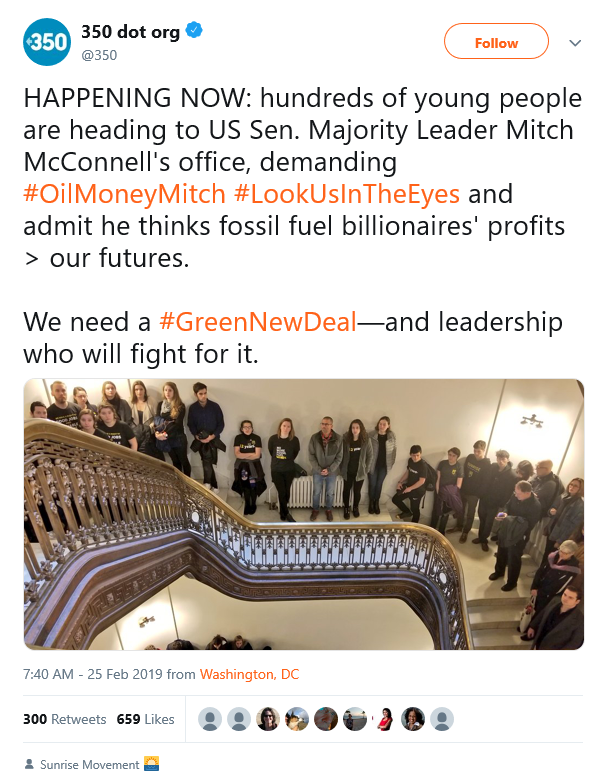The width and height of the screenshot is (600, 780).
Task: Follow the 350 dot org account
Action: 496,42
